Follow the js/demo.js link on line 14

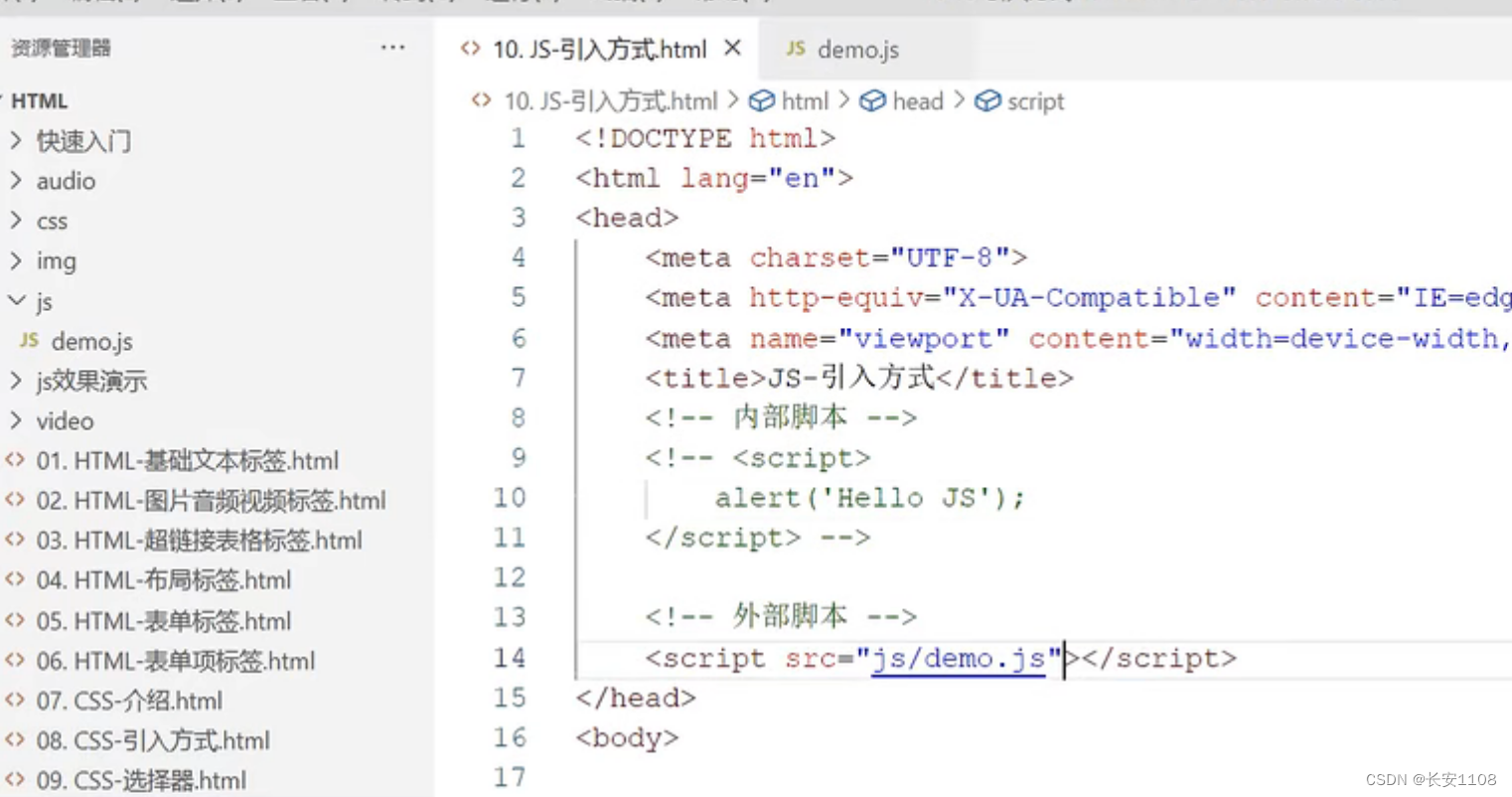(959, 659)
